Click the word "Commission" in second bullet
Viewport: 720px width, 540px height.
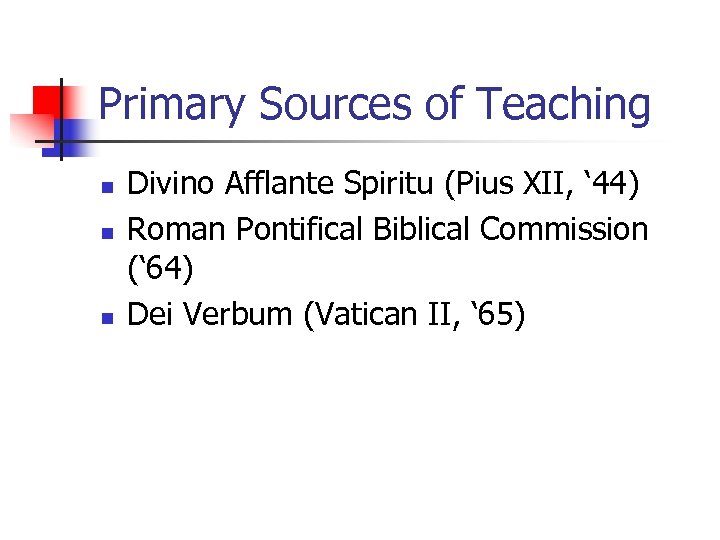(564, 229)
